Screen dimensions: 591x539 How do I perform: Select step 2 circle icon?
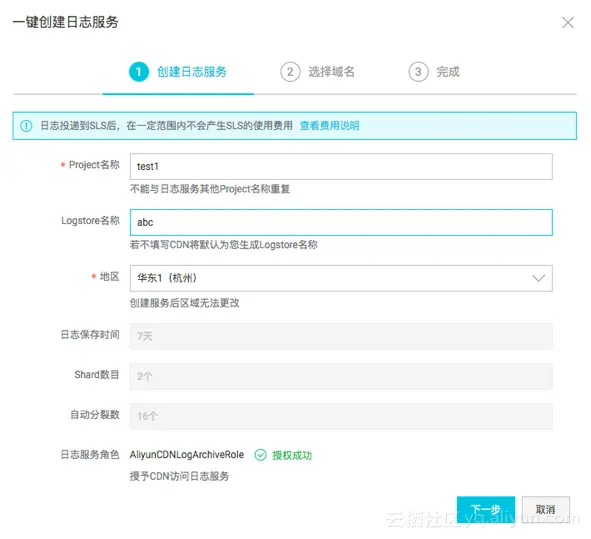290,72
